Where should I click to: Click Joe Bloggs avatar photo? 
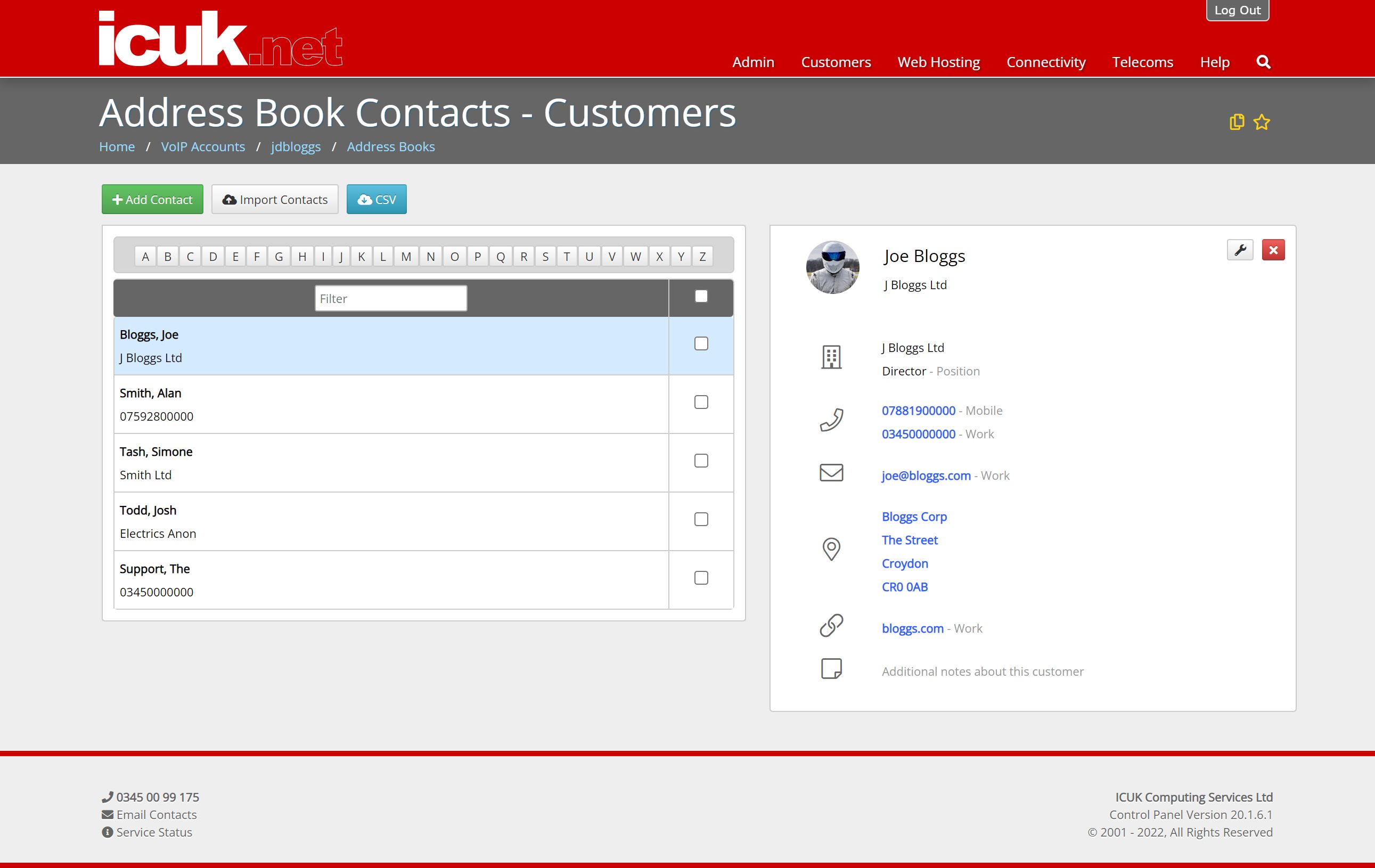point(832,267)
